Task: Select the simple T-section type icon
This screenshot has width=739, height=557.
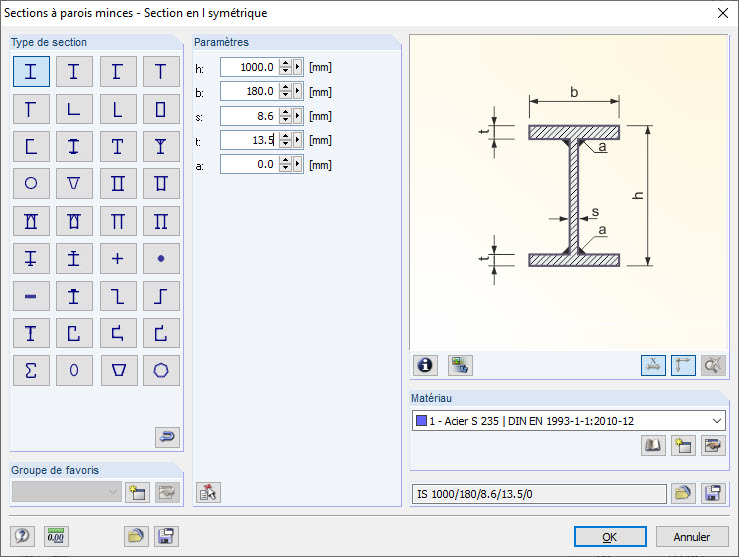Action: [x=161, y=72]
